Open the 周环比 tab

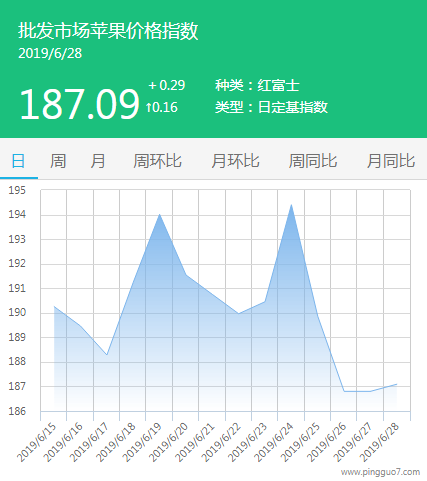coord(157,161)
